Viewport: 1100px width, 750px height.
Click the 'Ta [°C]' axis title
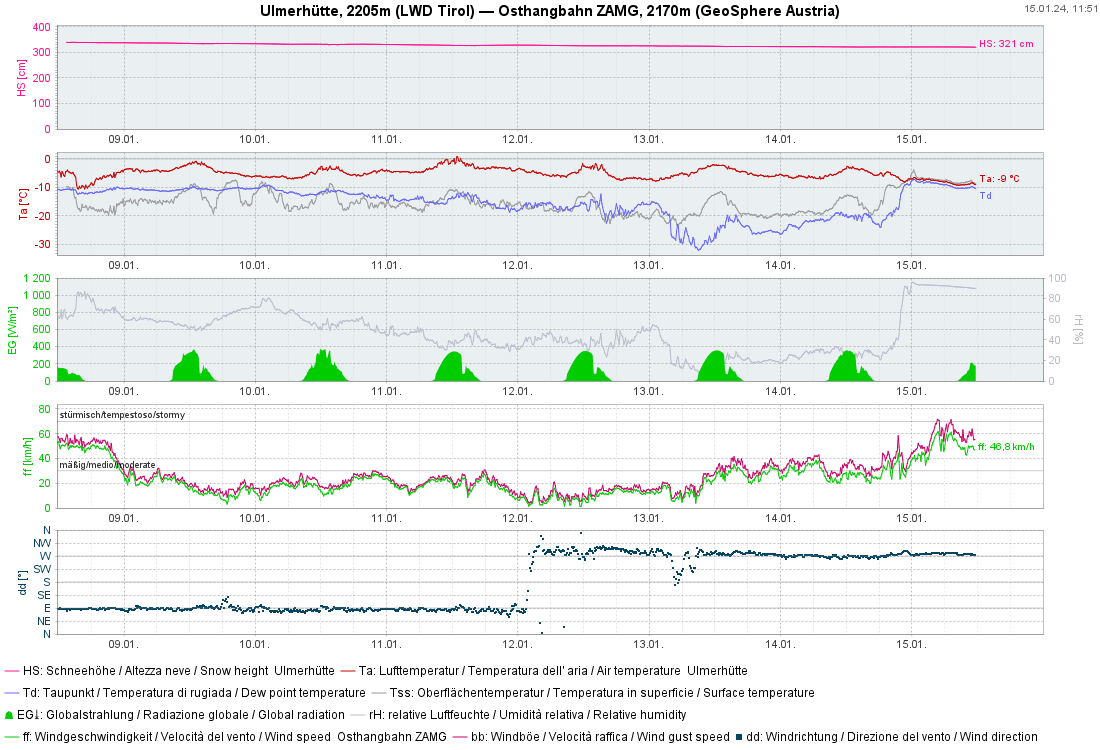click(x=23, y=204)
